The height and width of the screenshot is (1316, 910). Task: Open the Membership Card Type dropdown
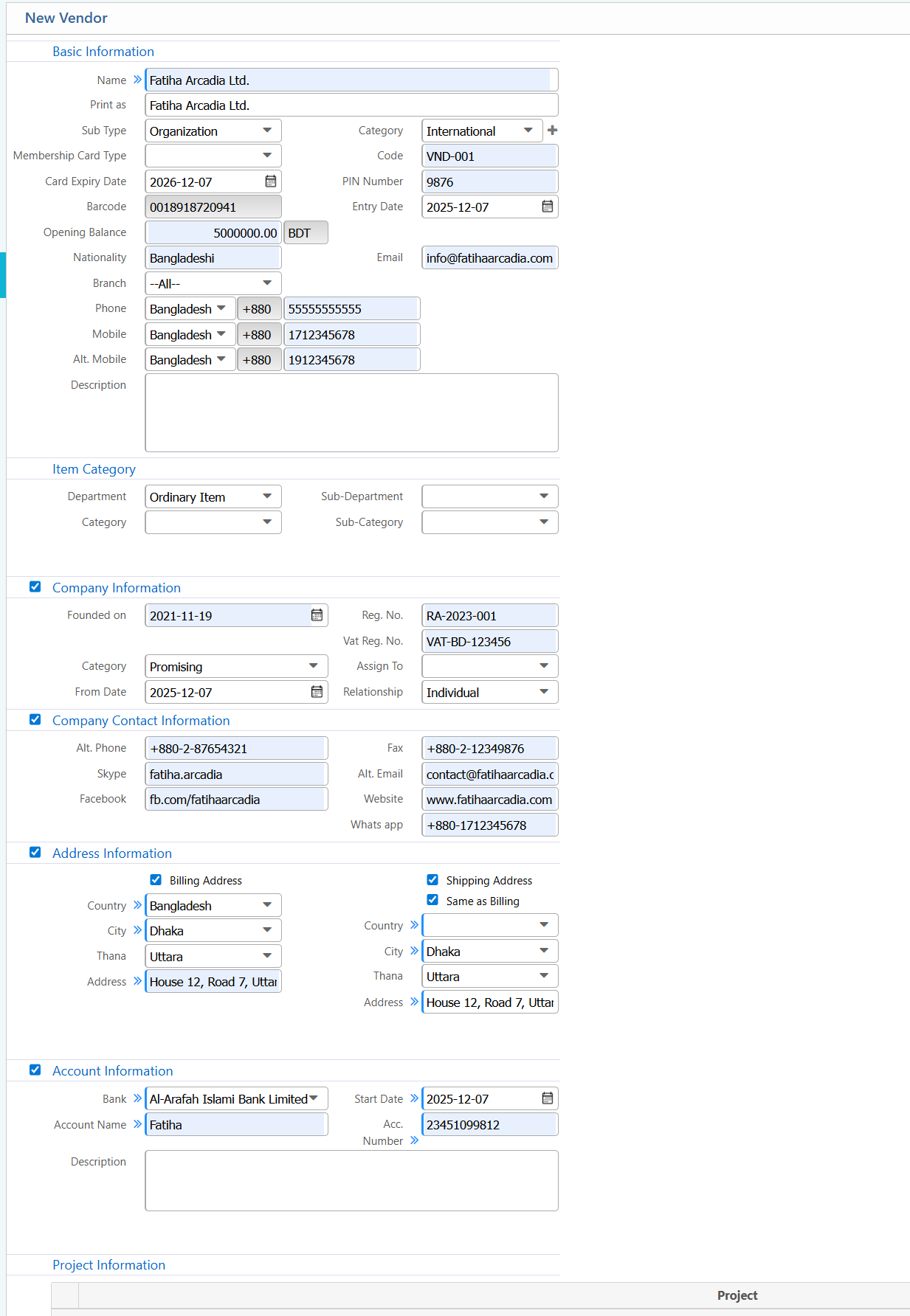pos(213,156)
